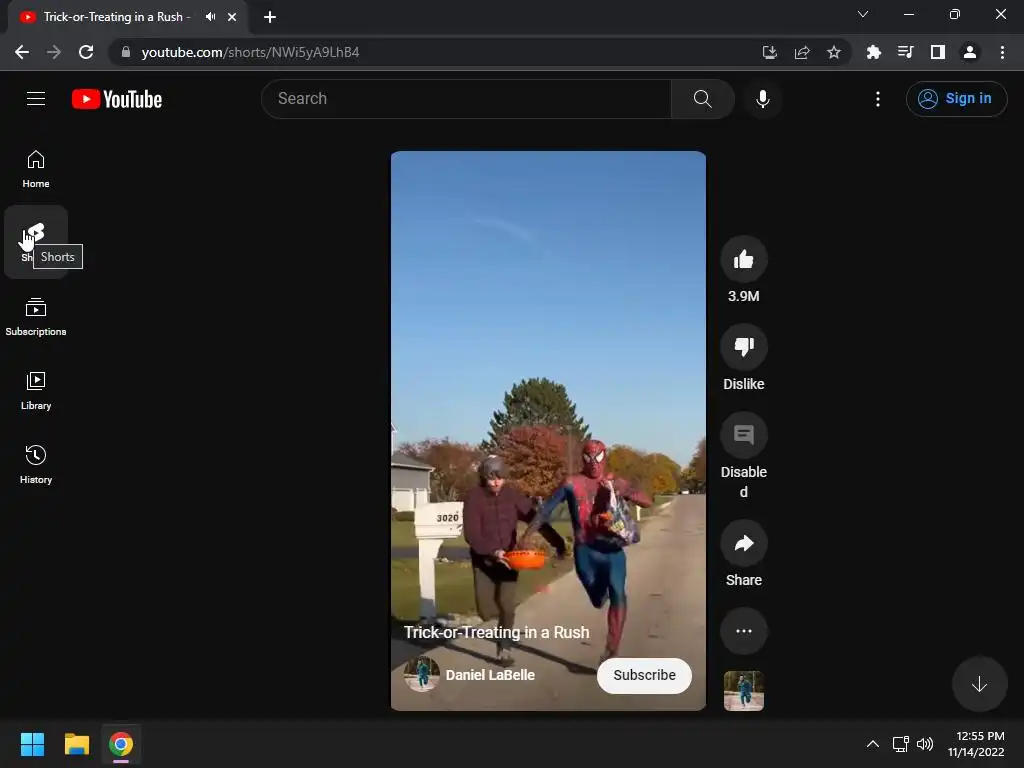Viewport: 1024px width, 768px height.
Task: Click the disabled comments icon
Action: (744, 435)
